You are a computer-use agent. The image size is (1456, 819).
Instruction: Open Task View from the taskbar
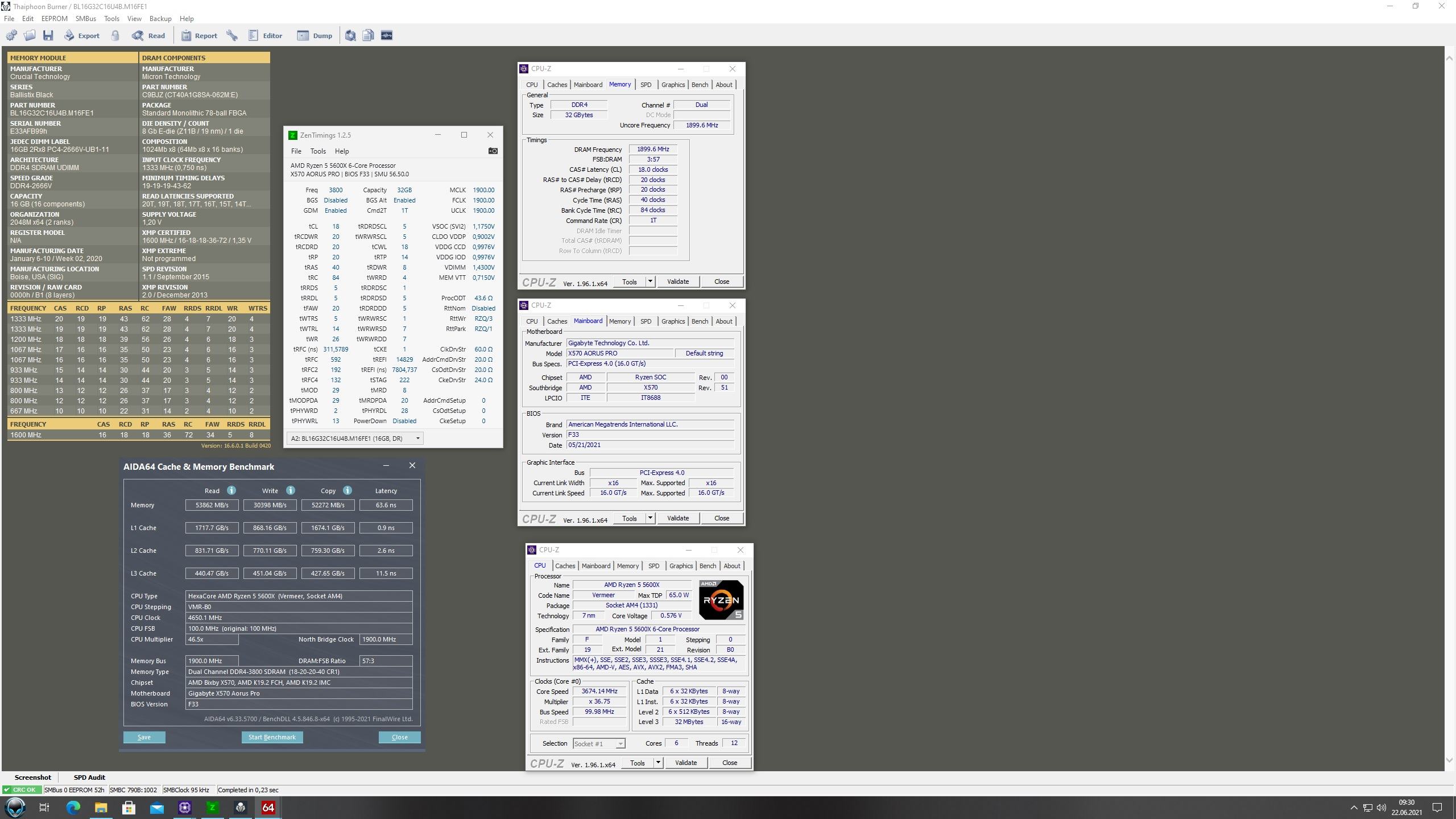[x=44, y=808]
